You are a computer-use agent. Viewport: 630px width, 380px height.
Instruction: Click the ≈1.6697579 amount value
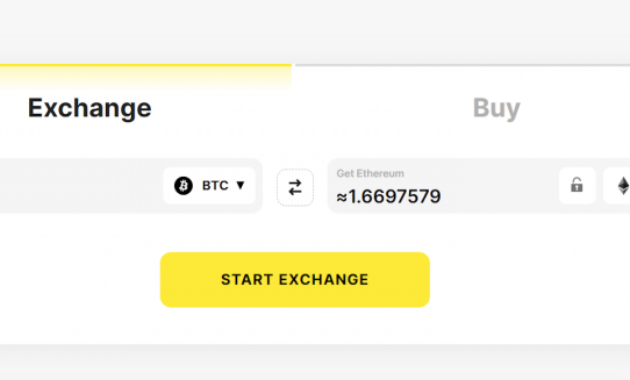[x=389, y=197]
